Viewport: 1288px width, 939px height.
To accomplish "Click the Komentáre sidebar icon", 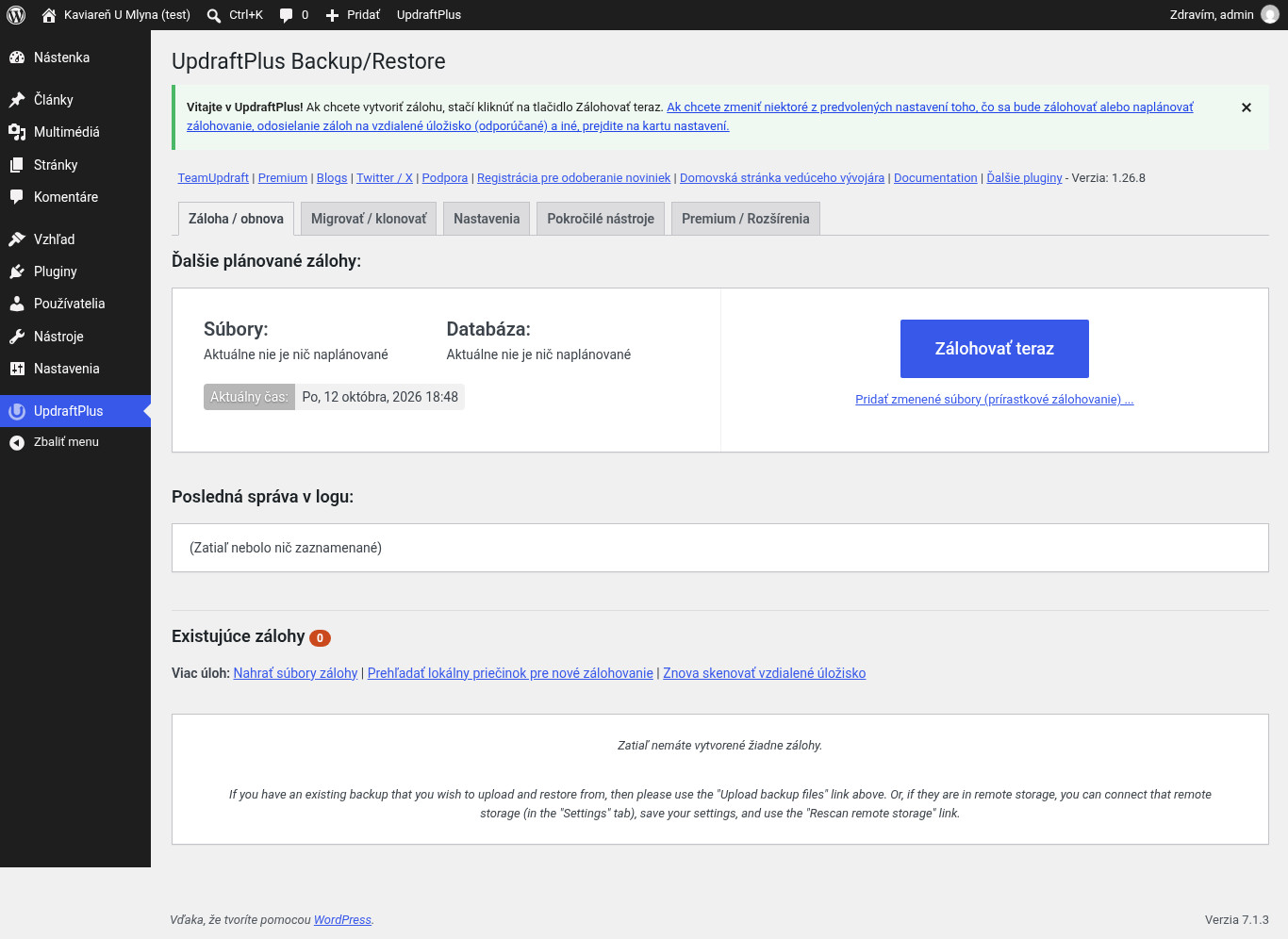I will click(17, 197).
